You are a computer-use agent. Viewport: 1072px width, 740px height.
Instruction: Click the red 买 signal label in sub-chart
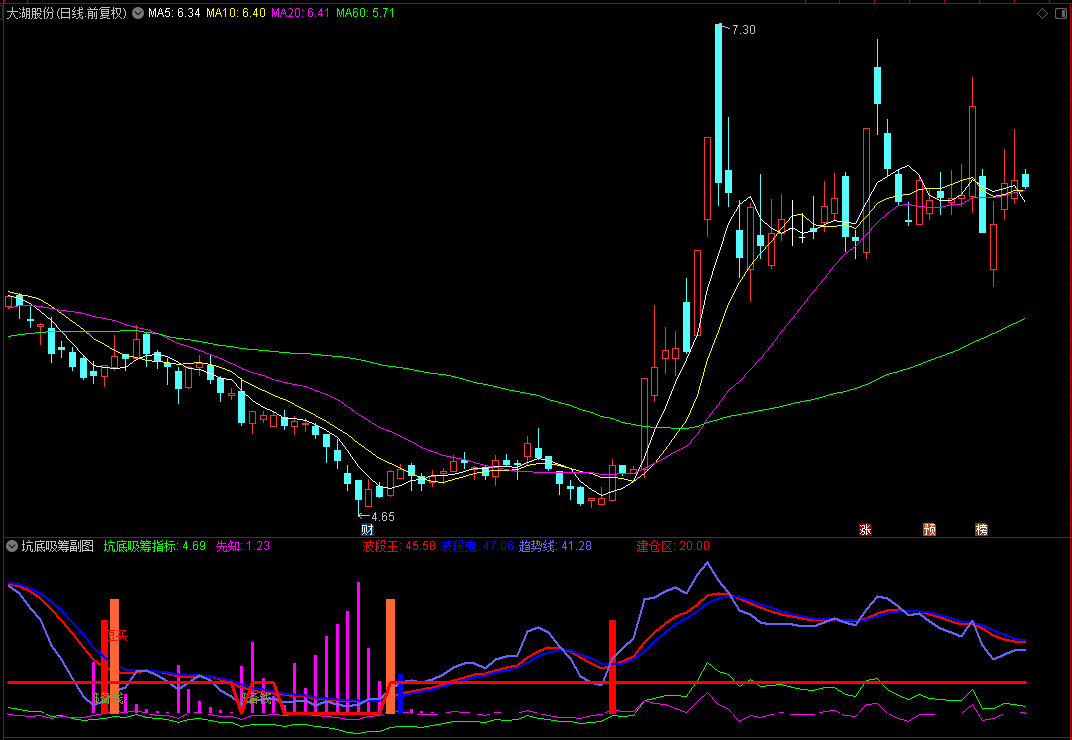click(118, 635)
